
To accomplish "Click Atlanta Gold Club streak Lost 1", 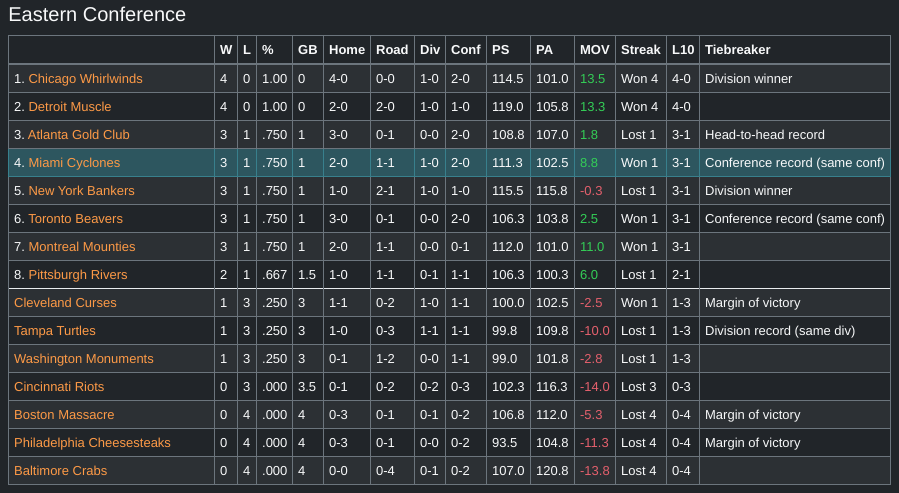I will (639, 135).
